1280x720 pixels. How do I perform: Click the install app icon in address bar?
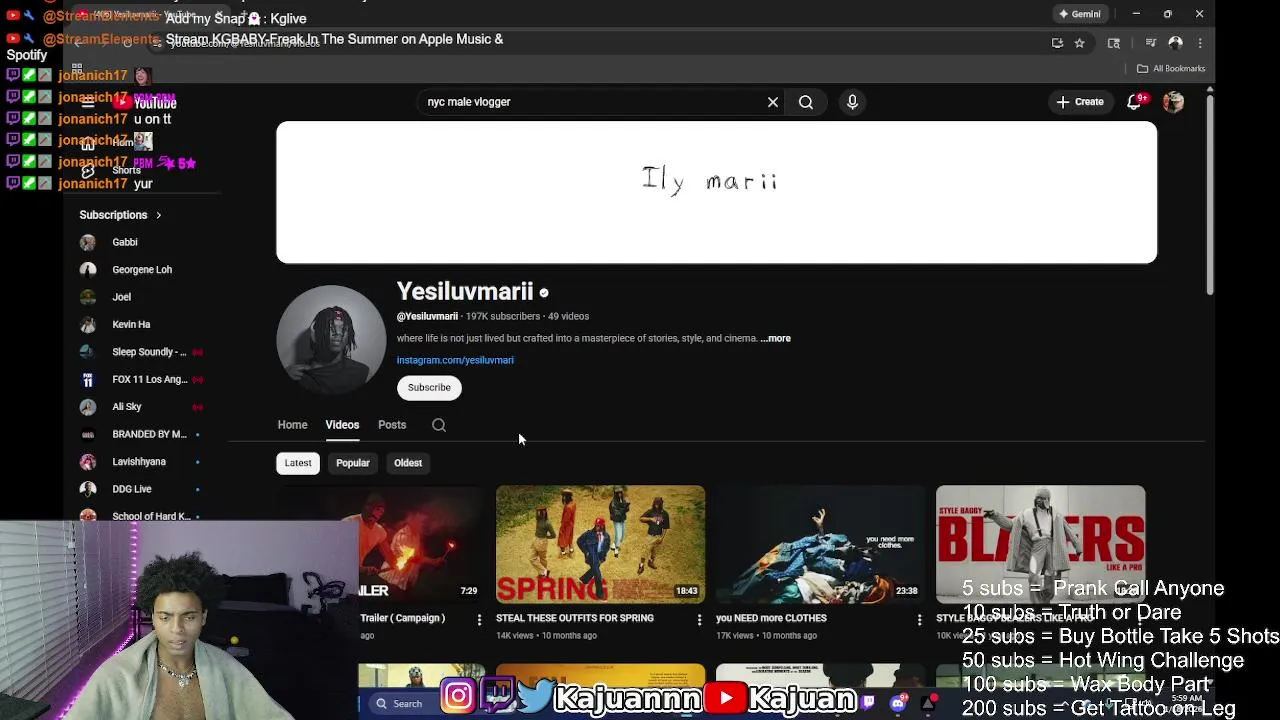coord(1057,43)
